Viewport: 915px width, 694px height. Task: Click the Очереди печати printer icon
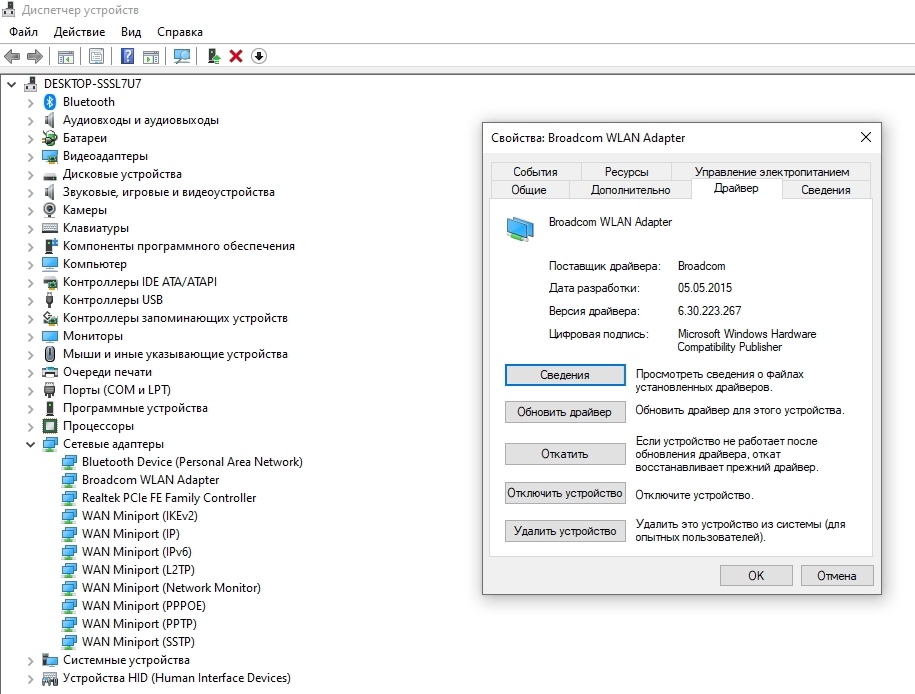click(50, 372)
